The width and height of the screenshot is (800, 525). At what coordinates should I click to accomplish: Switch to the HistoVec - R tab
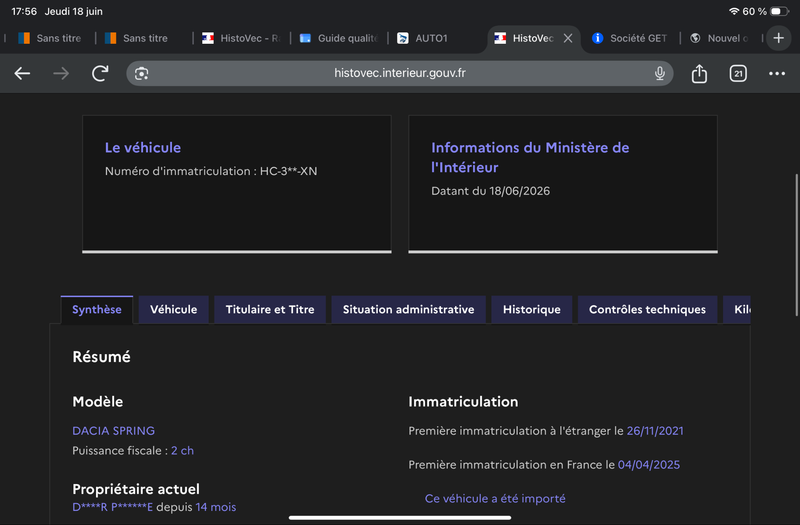241,38
